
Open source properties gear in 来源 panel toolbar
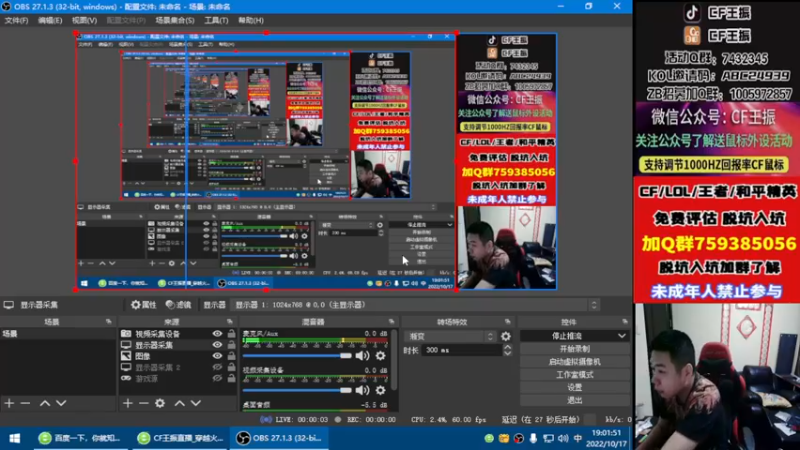coord(160,403)
